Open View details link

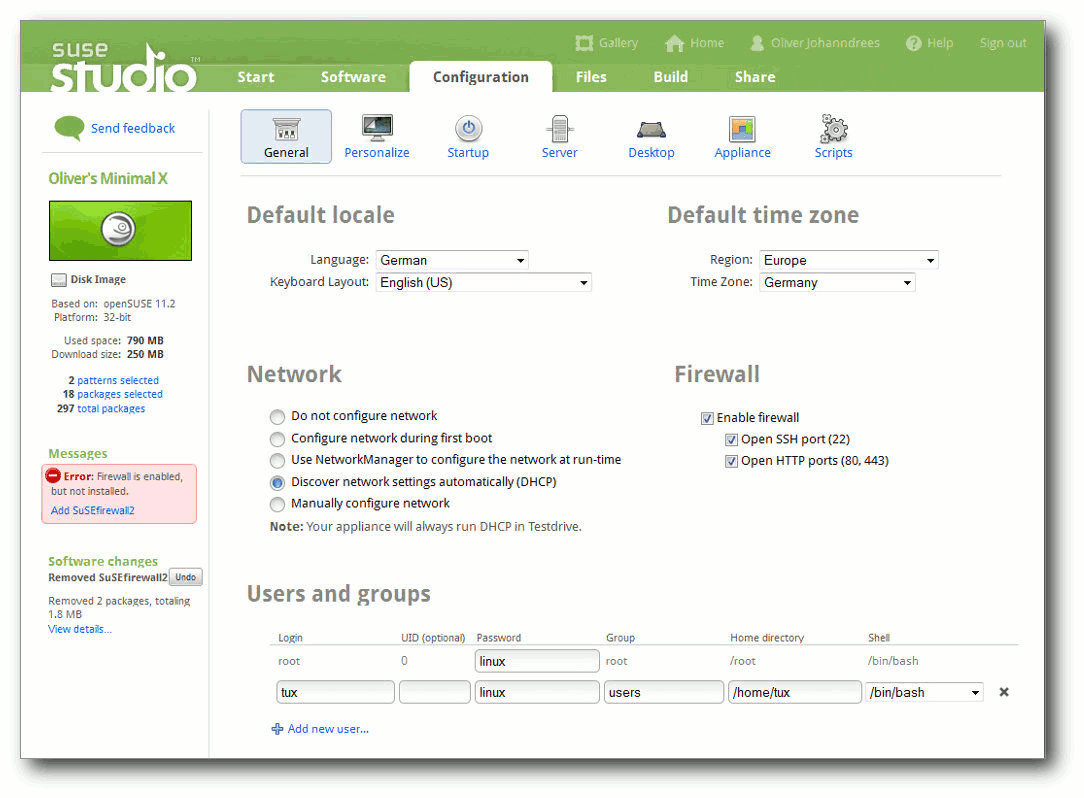[x=80, y=629]
